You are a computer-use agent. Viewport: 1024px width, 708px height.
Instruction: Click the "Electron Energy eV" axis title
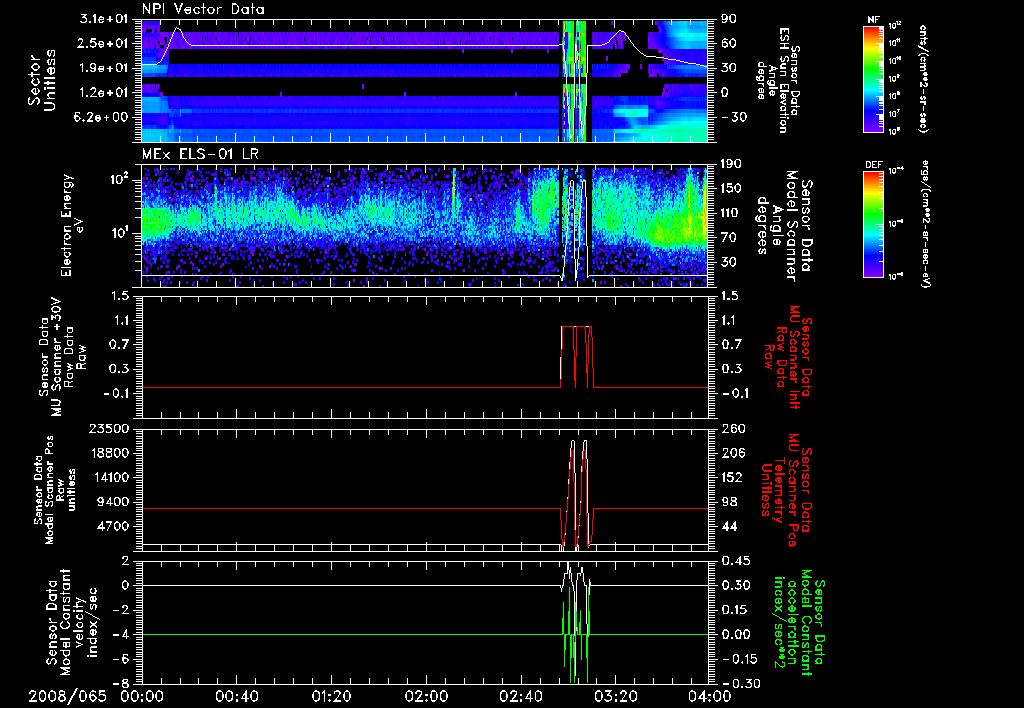(74, 225)
